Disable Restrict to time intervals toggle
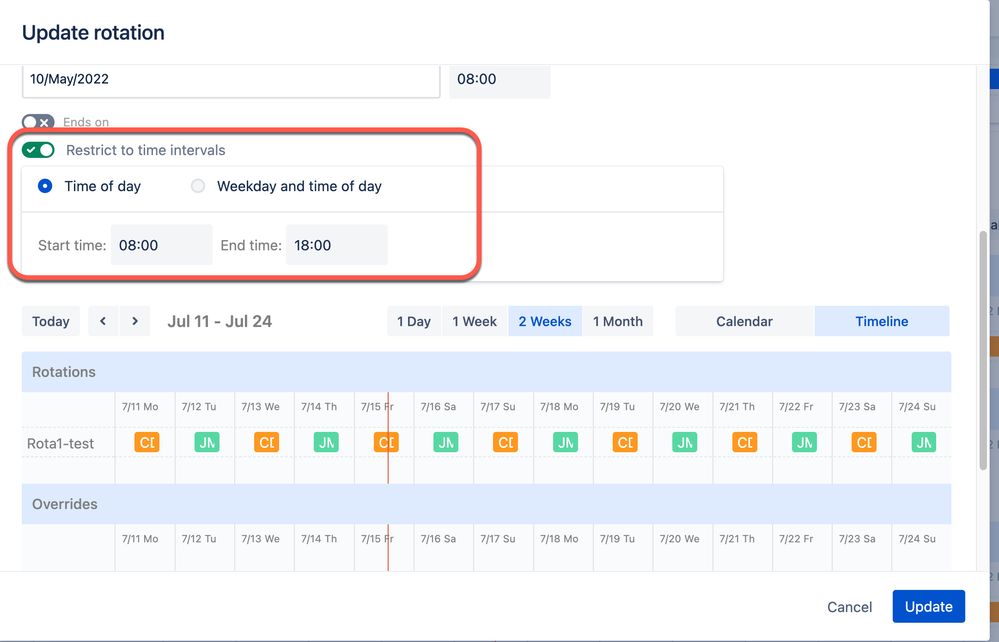 click(x=38, y=150)
